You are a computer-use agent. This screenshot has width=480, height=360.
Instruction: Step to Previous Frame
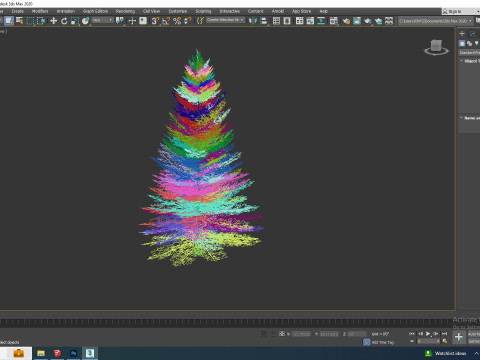point(420,334)
